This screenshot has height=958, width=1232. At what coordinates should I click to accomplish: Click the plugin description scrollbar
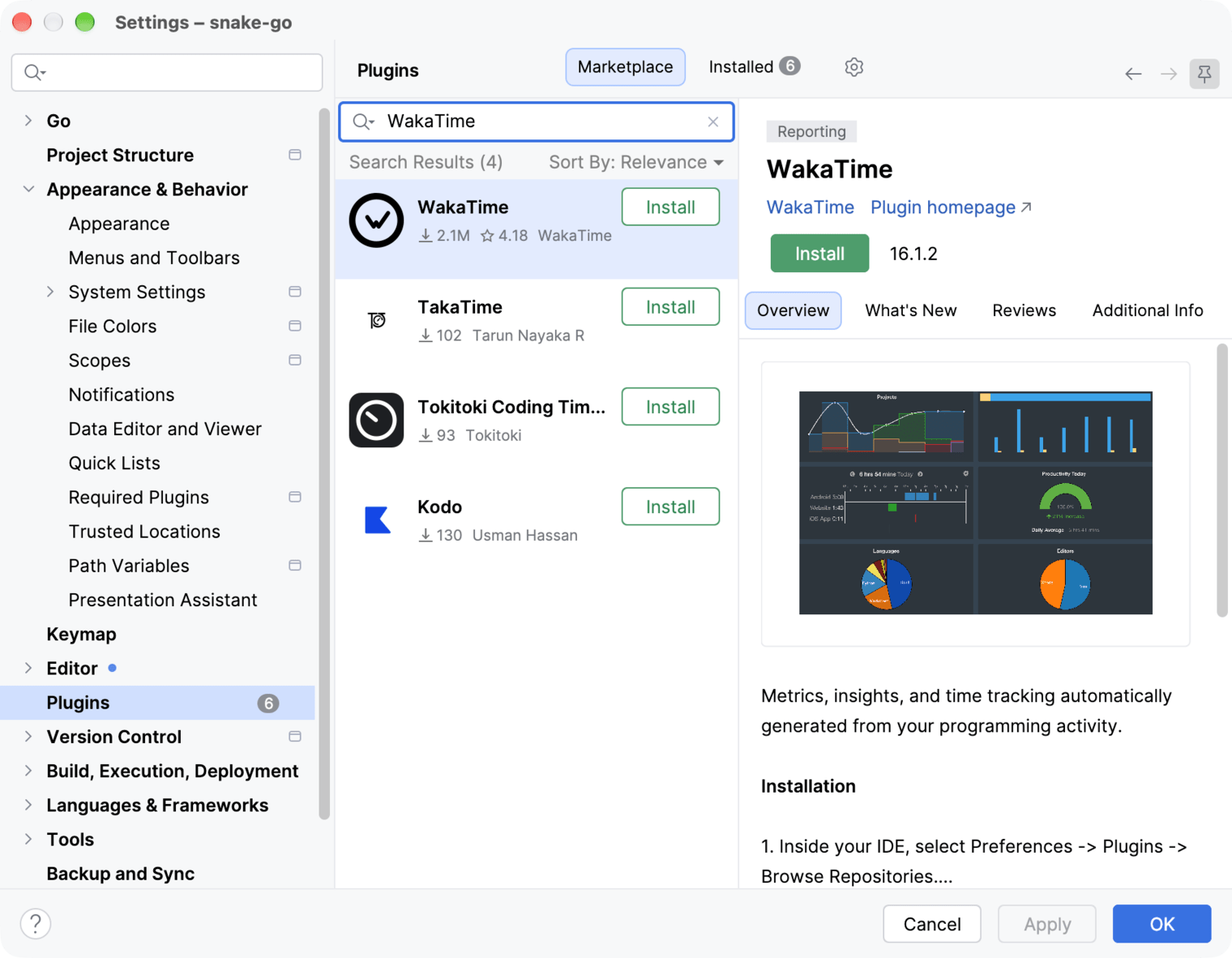[1222, 481]
